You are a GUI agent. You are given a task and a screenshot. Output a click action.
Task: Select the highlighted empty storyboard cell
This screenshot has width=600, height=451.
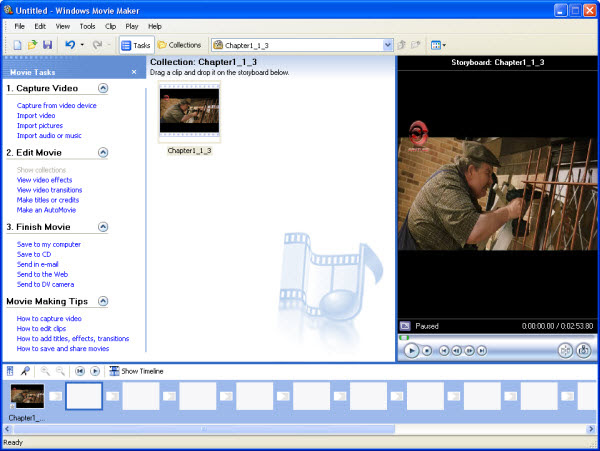click(x=84, y=396)
